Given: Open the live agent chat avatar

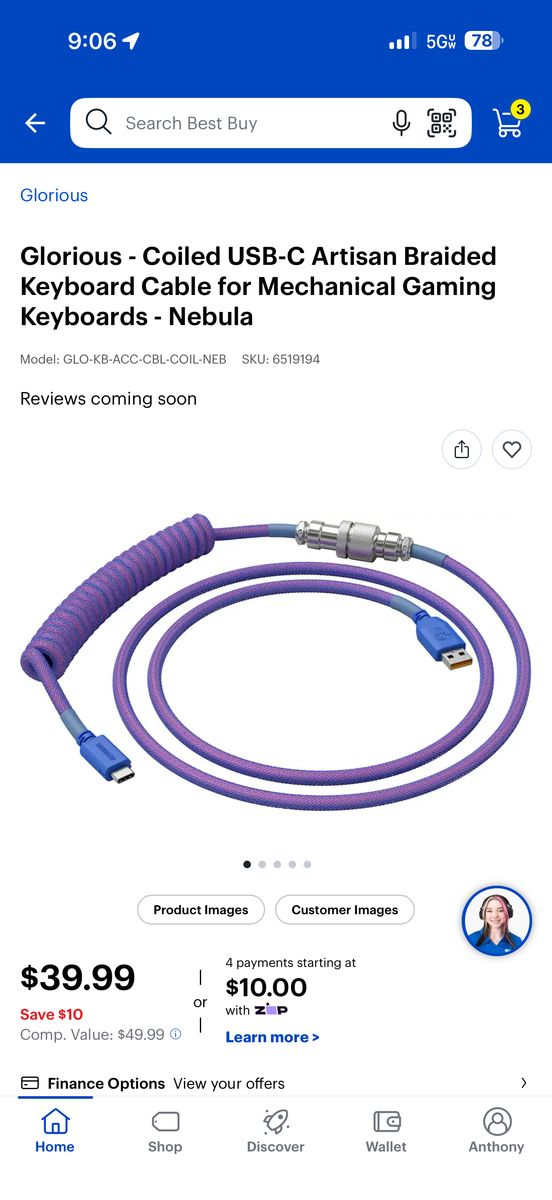Looking at the screenshot, I should 497,921.
